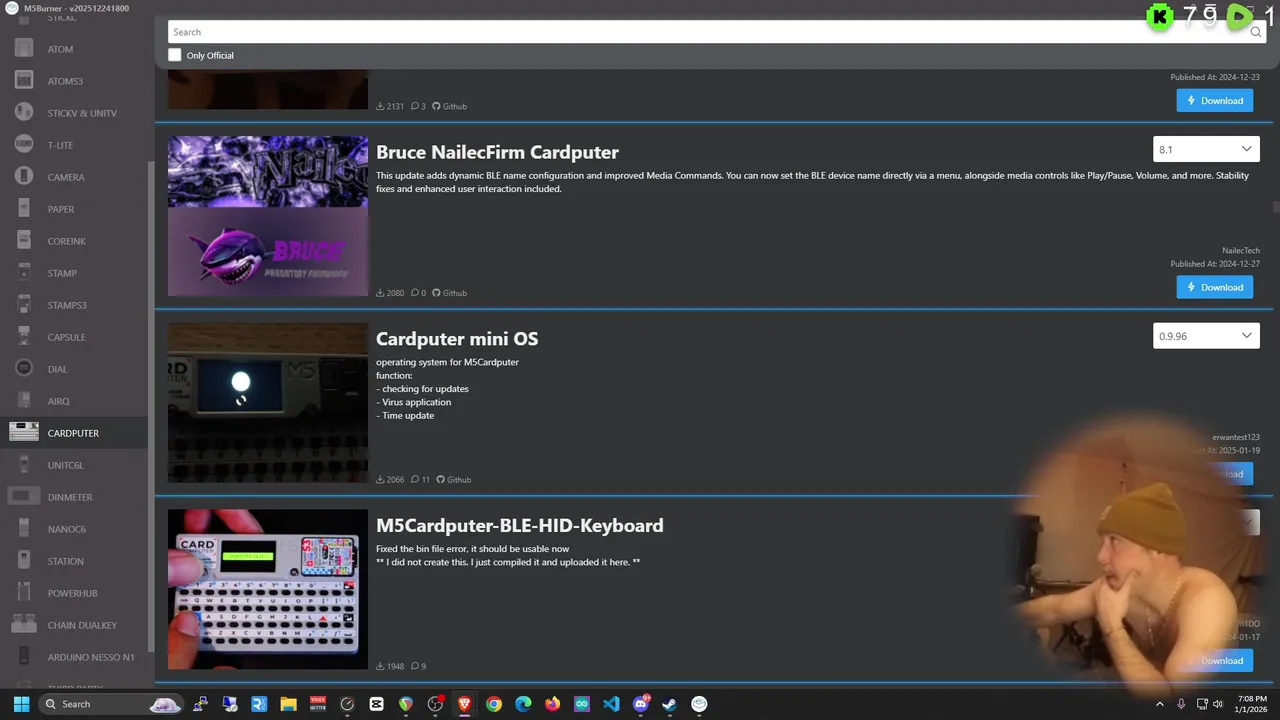Click the Cardputer mini OS title
This screenshot has width=1280, height=720.
tap(457, 339)
